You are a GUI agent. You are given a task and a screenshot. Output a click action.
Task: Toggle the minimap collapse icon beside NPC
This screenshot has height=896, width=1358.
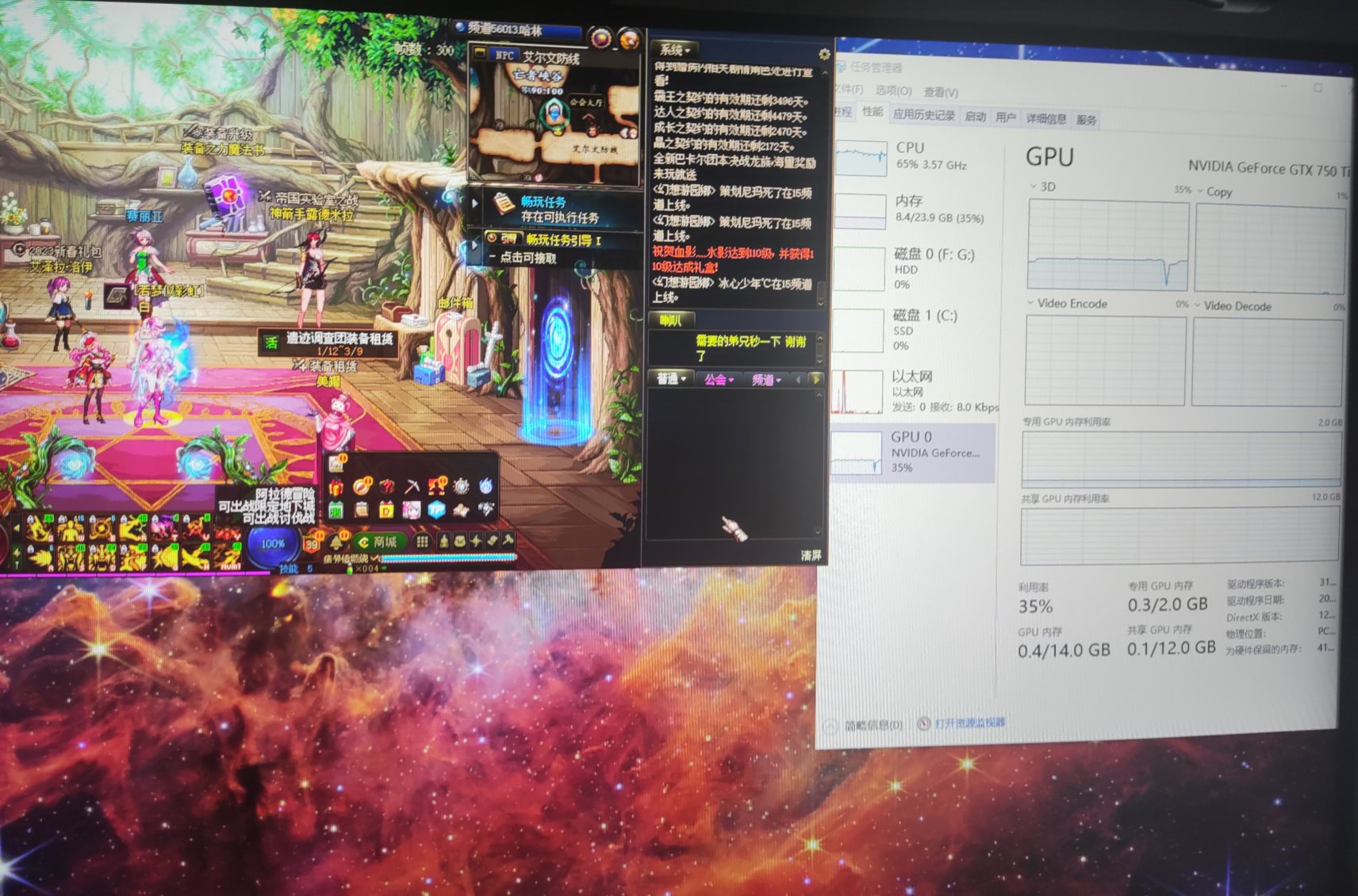(480, 53)
